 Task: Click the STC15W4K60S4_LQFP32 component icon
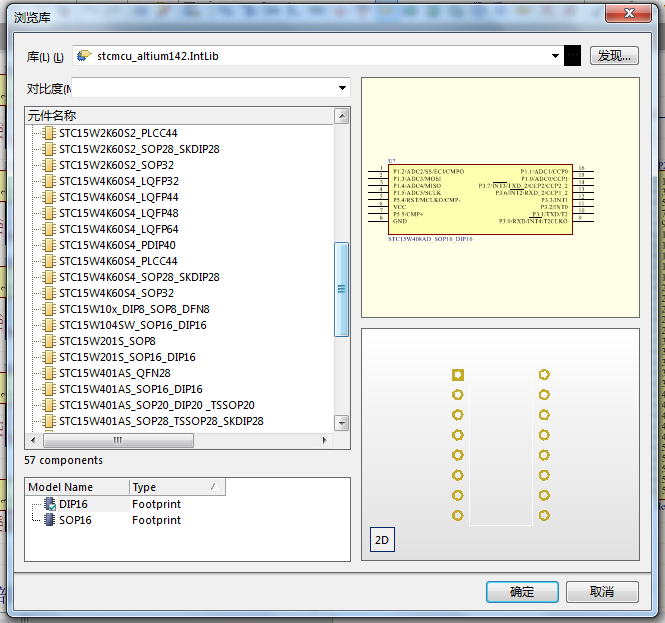coord(49,181)
